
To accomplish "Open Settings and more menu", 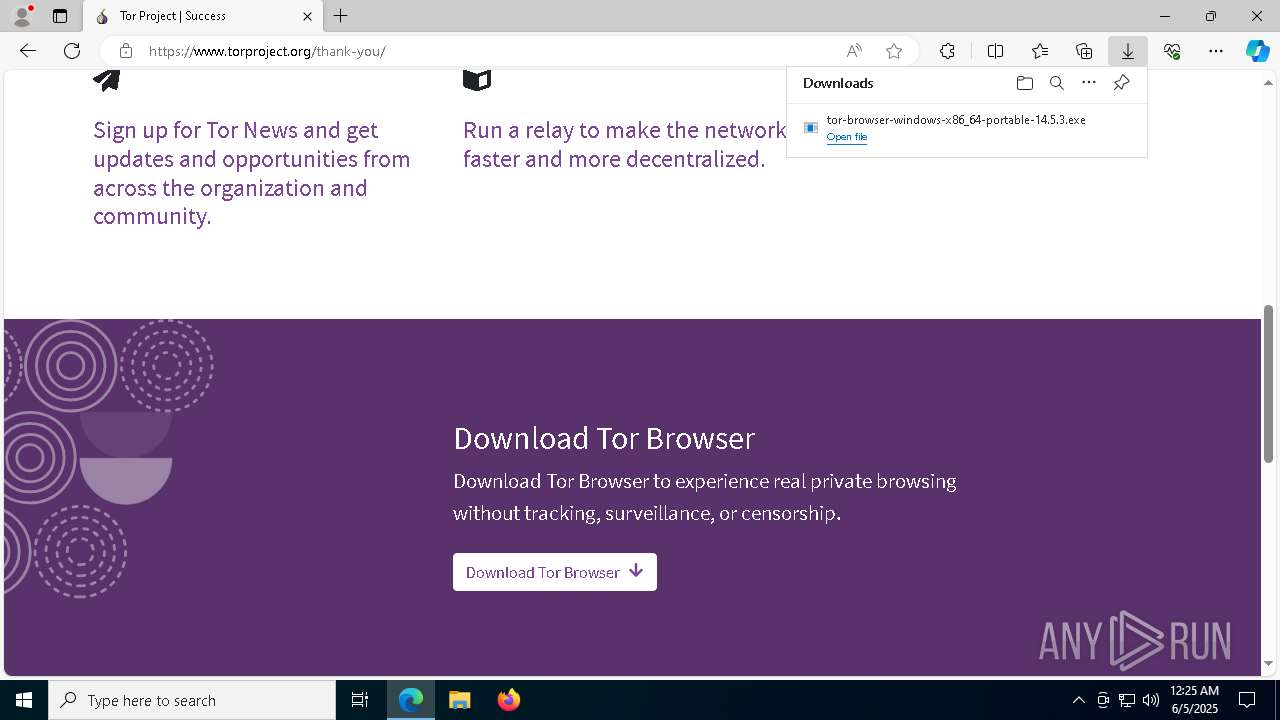I will (1216, 51).
